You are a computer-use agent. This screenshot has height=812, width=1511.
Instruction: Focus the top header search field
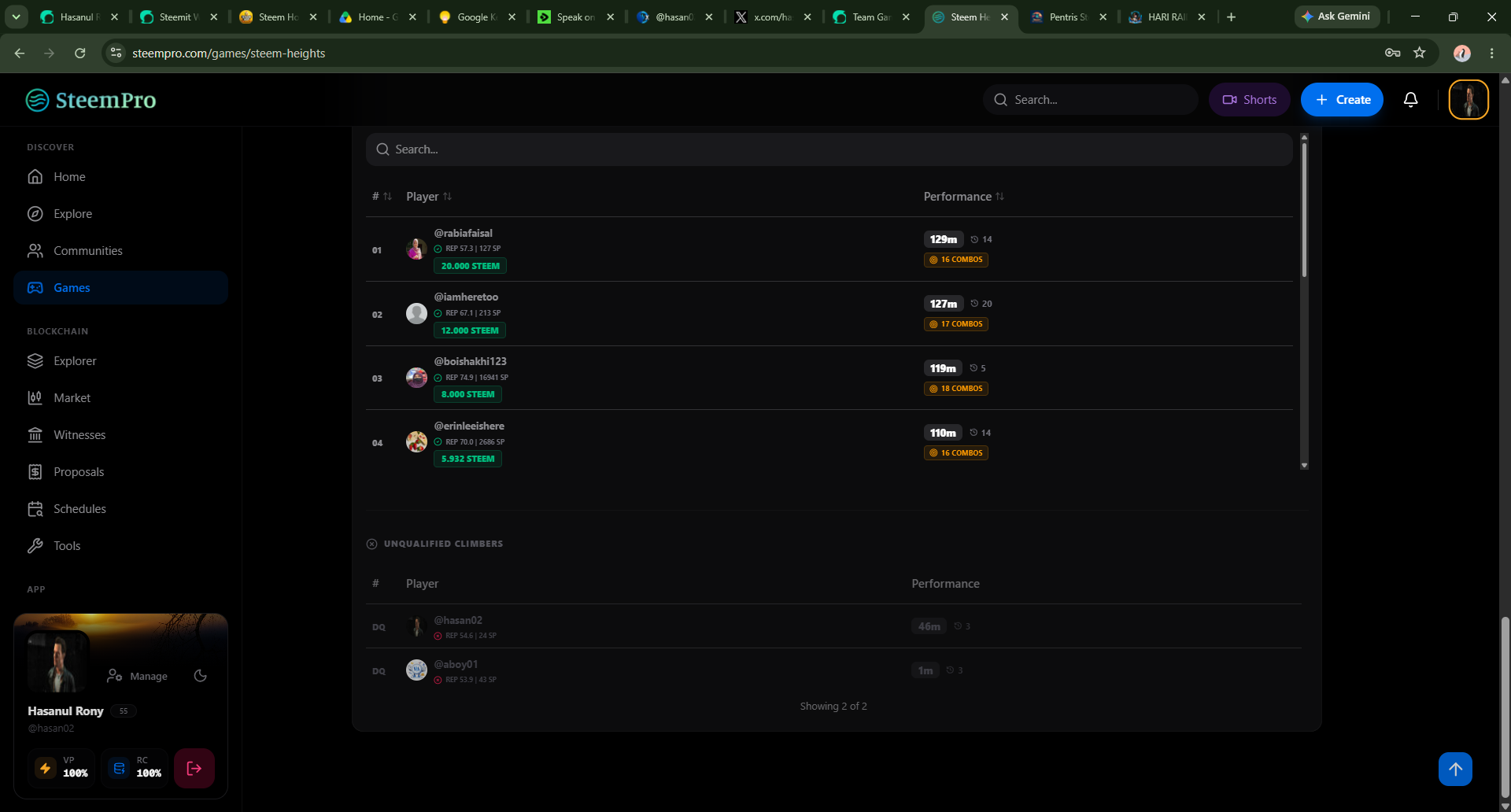1090,100
